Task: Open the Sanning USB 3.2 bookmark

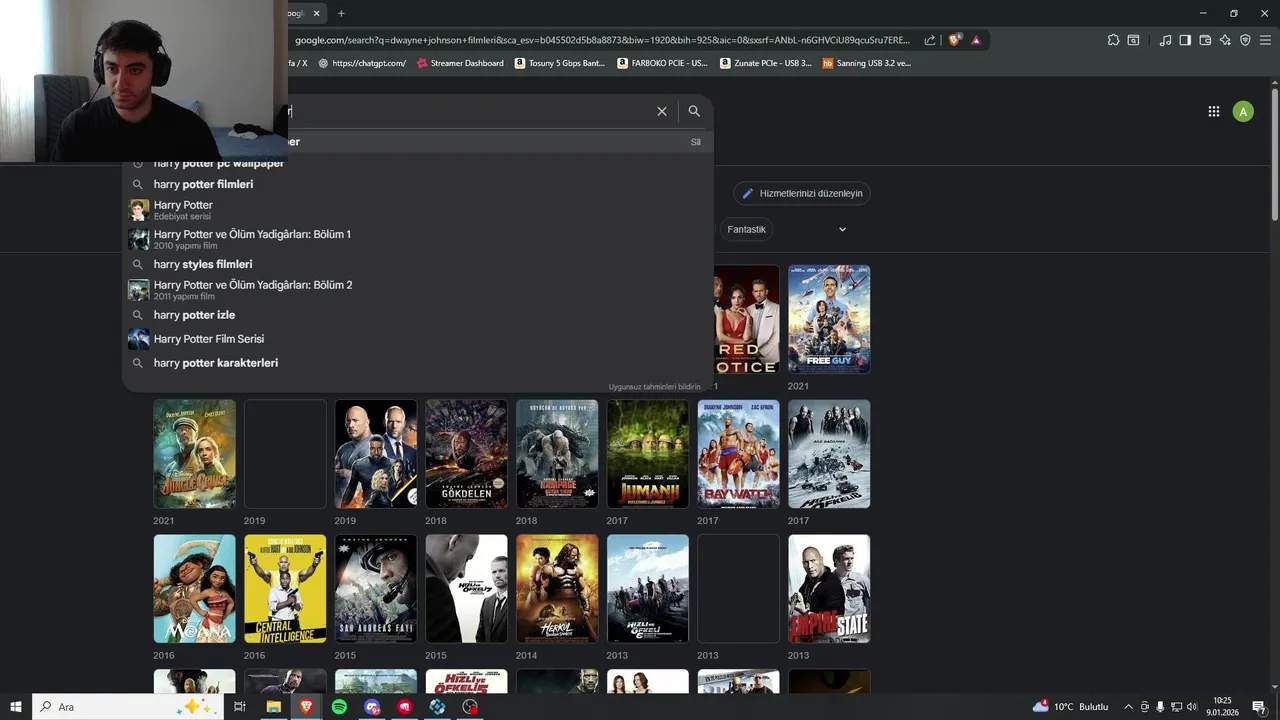Action: point(867,63)
